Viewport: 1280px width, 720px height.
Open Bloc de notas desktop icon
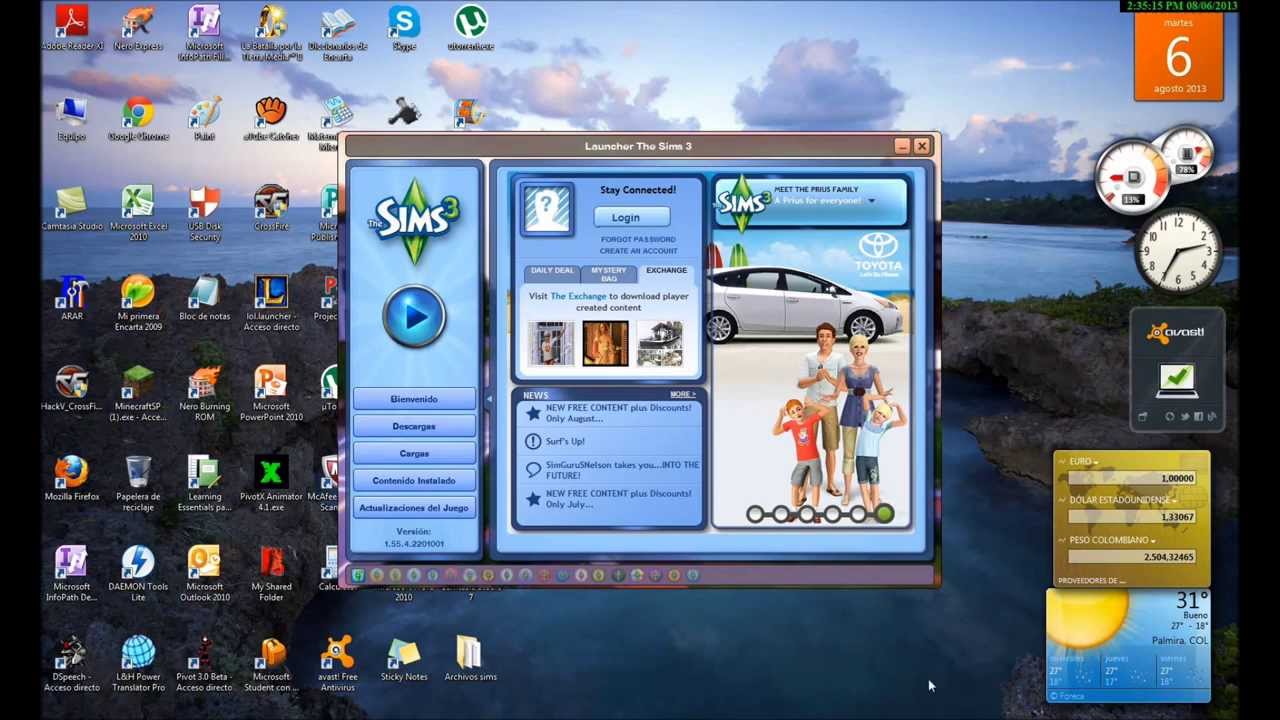tap(205, 298)
